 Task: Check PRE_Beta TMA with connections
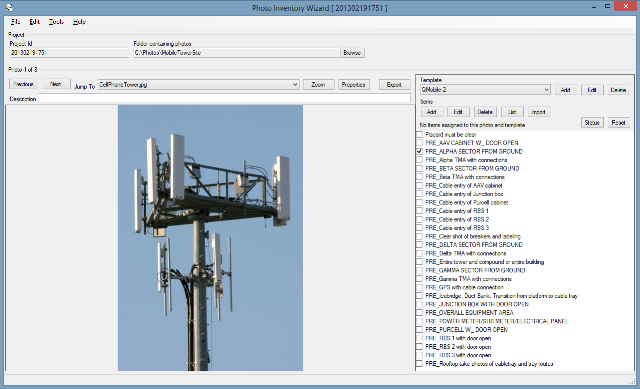point(420,177)
